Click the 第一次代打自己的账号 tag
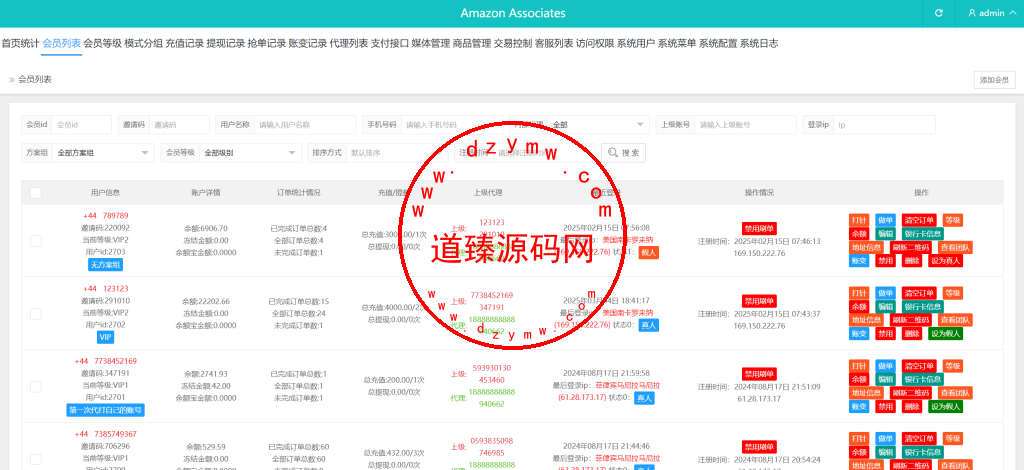This screenshot has width=1024, height=470. [105, 410]
